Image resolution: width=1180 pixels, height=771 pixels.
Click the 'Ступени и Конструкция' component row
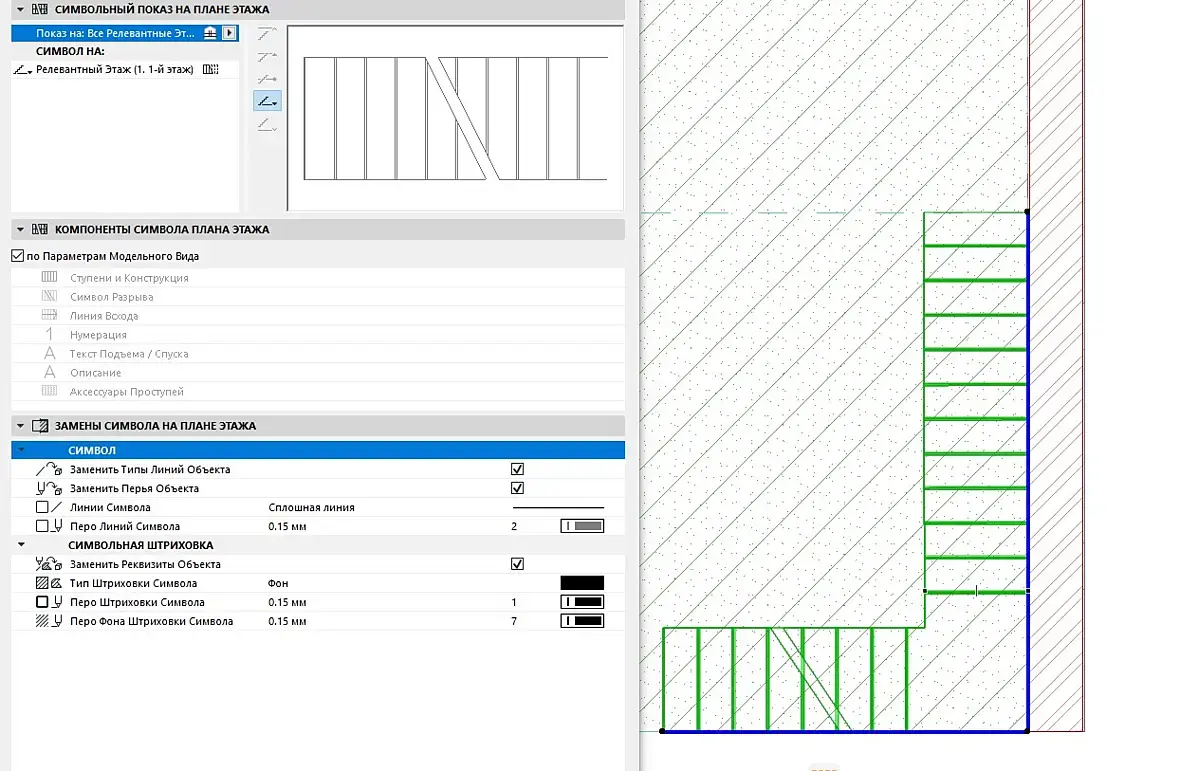click(318, 278)
